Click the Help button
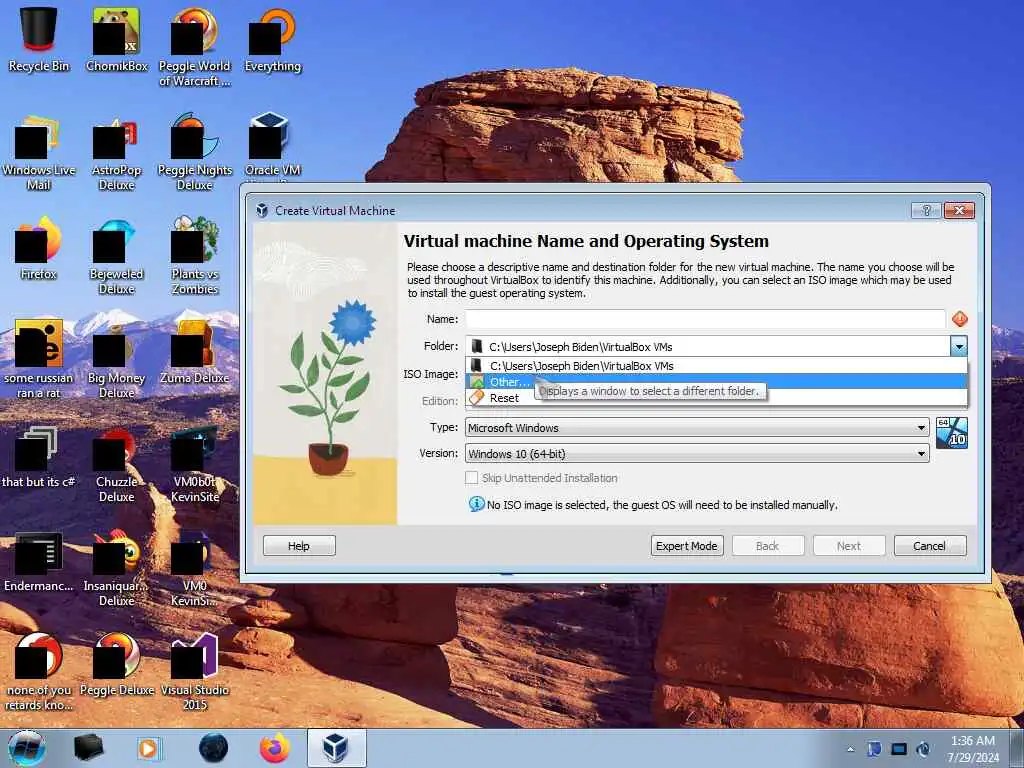This screenshot has height=768, width=1024. pyautogui.click(x=299, y=546)
